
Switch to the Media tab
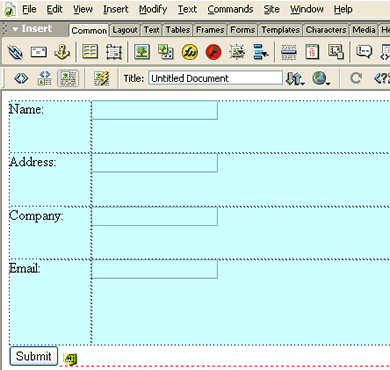(364, 30)
